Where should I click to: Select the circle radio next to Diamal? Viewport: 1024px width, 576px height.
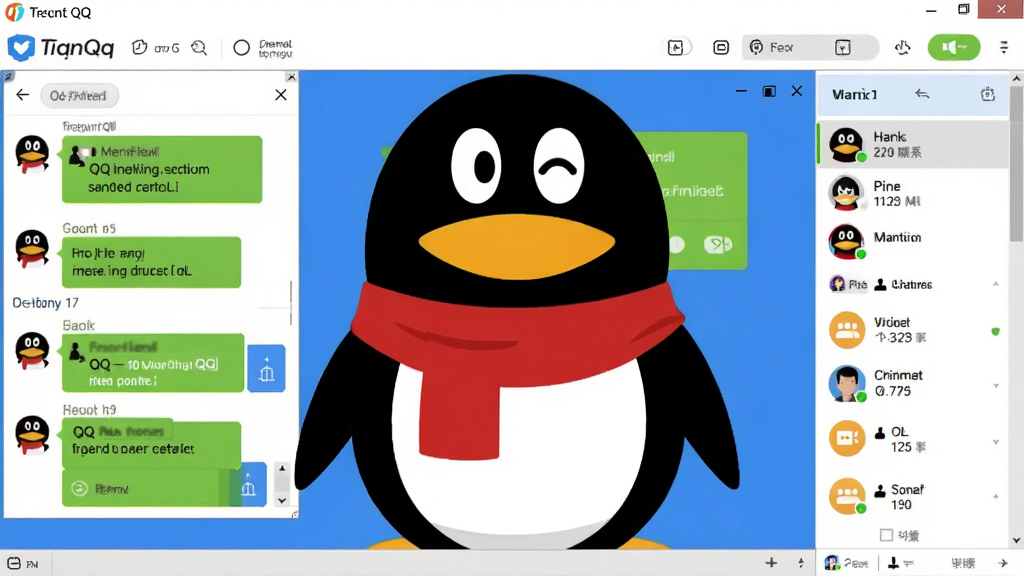[x=242, y=48]
